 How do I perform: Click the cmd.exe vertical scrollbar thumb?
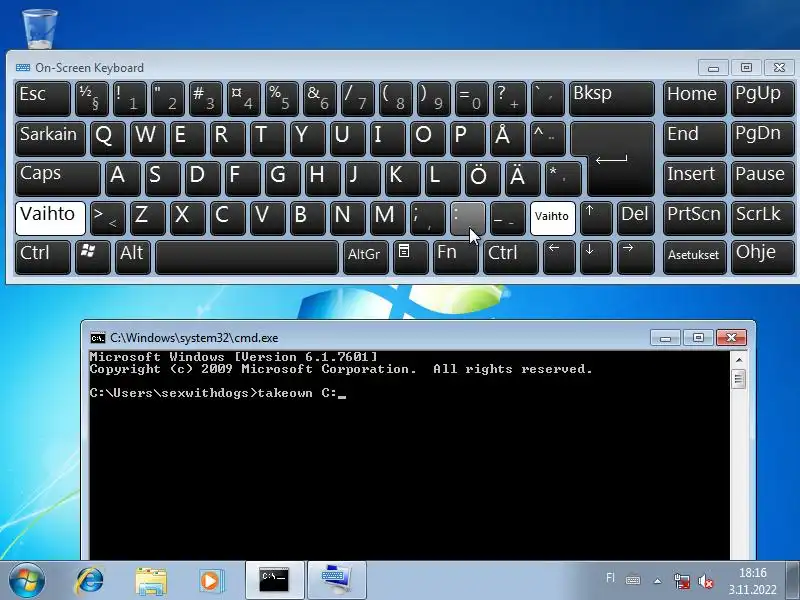(738, 379)
